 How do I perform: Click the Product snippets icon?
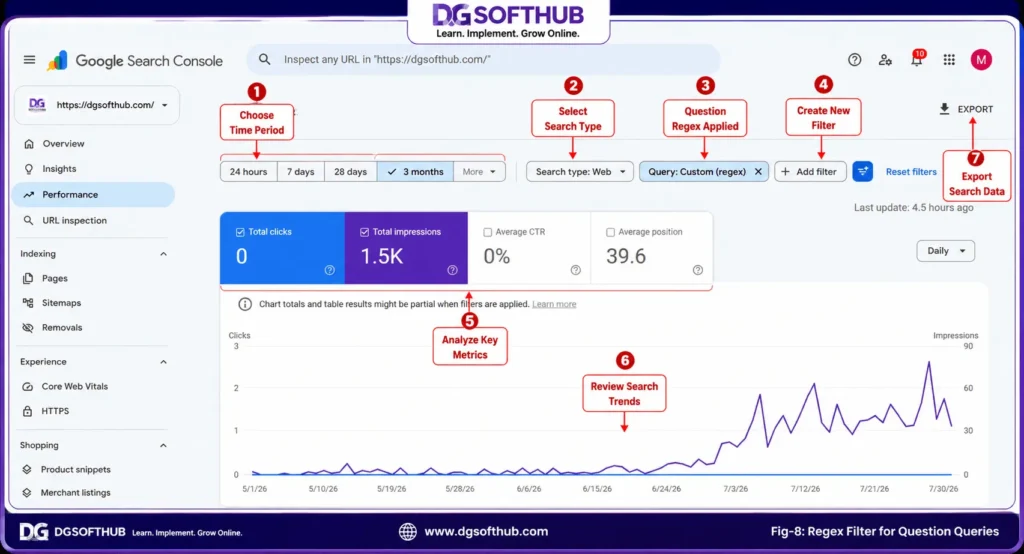click(27, 470)
